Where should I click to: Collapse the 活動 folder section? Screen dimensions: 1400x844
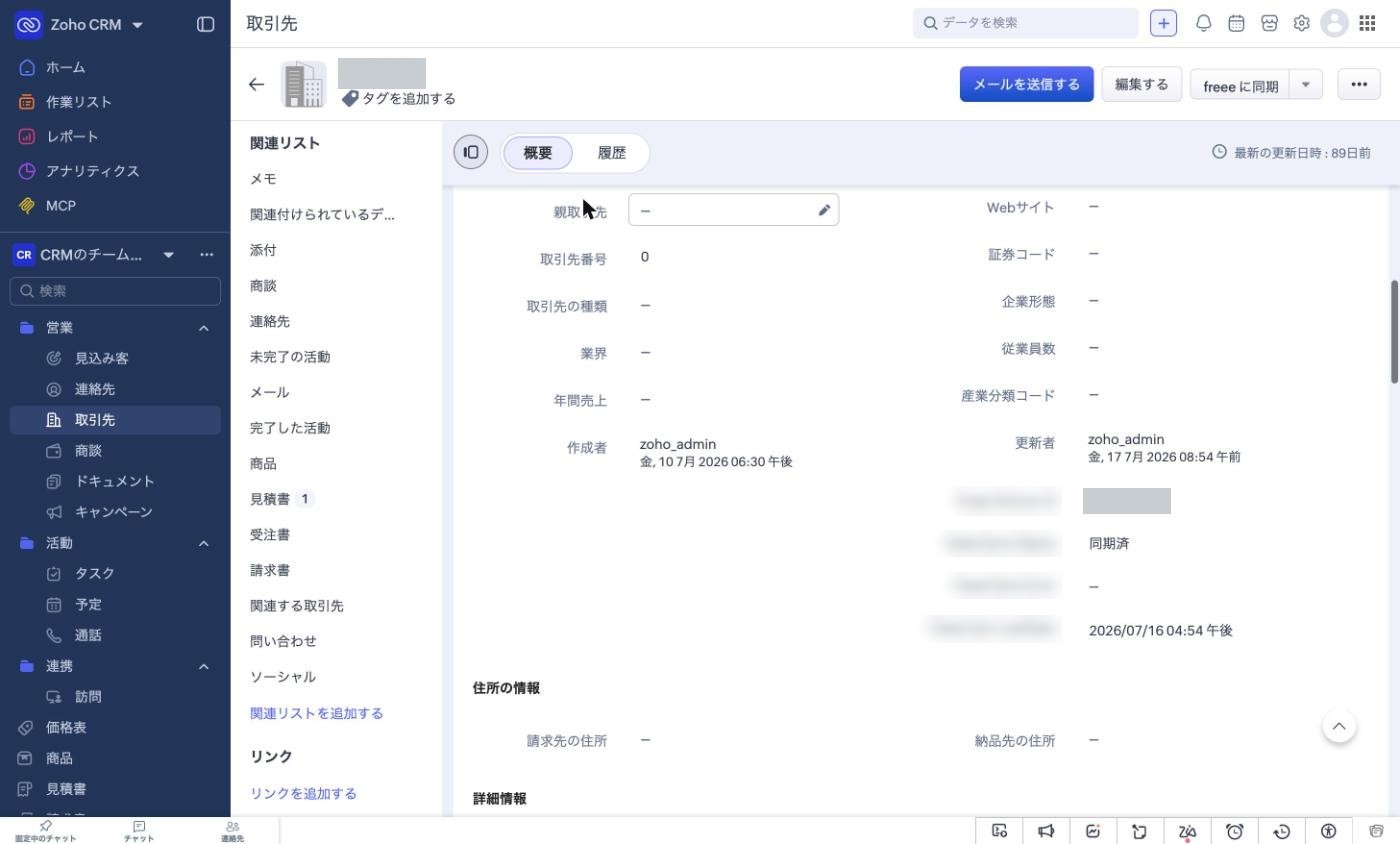203,543
